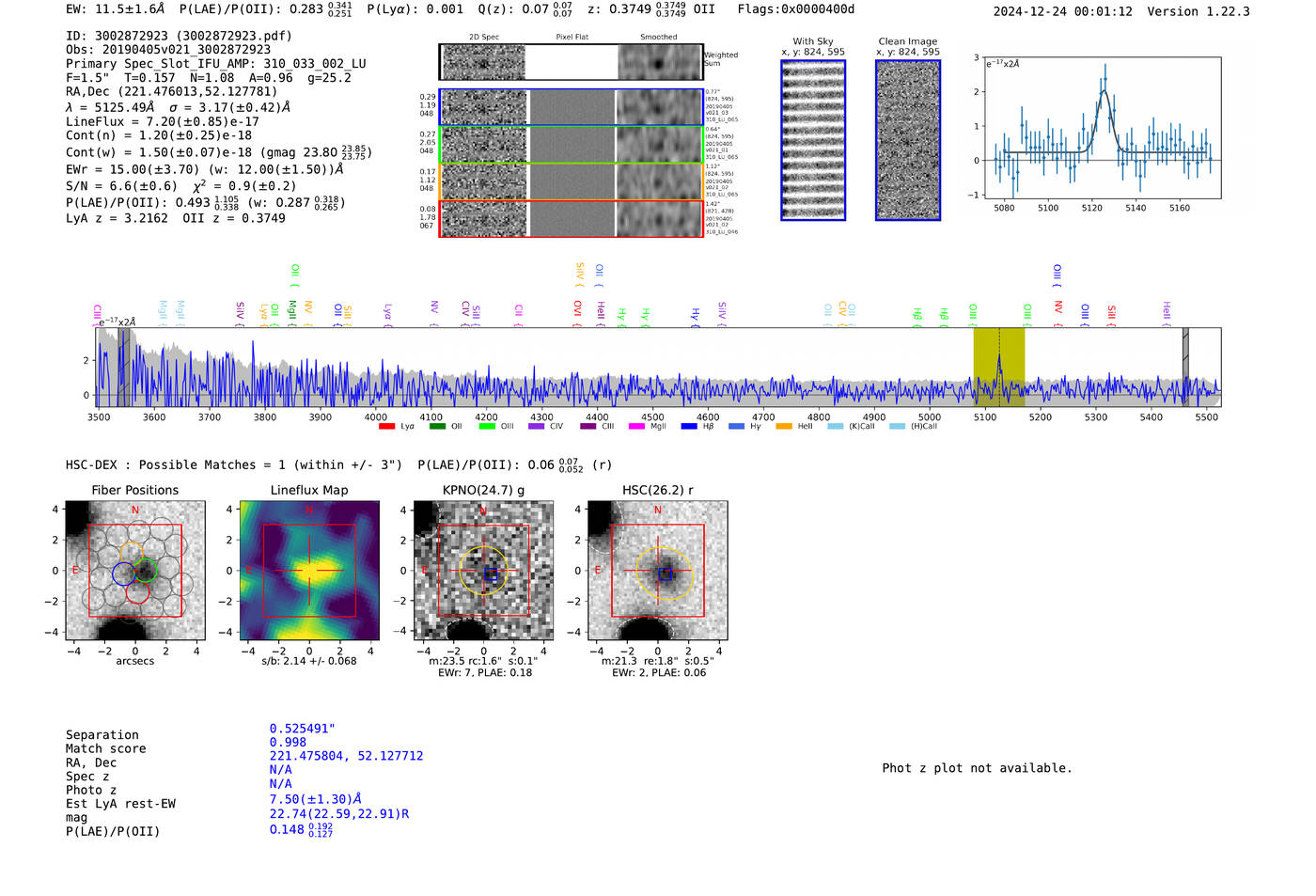Click the yellow highlighted emission line region
Image resolution: width=1316 pixels, height=896 pixels.
[998, 367]
